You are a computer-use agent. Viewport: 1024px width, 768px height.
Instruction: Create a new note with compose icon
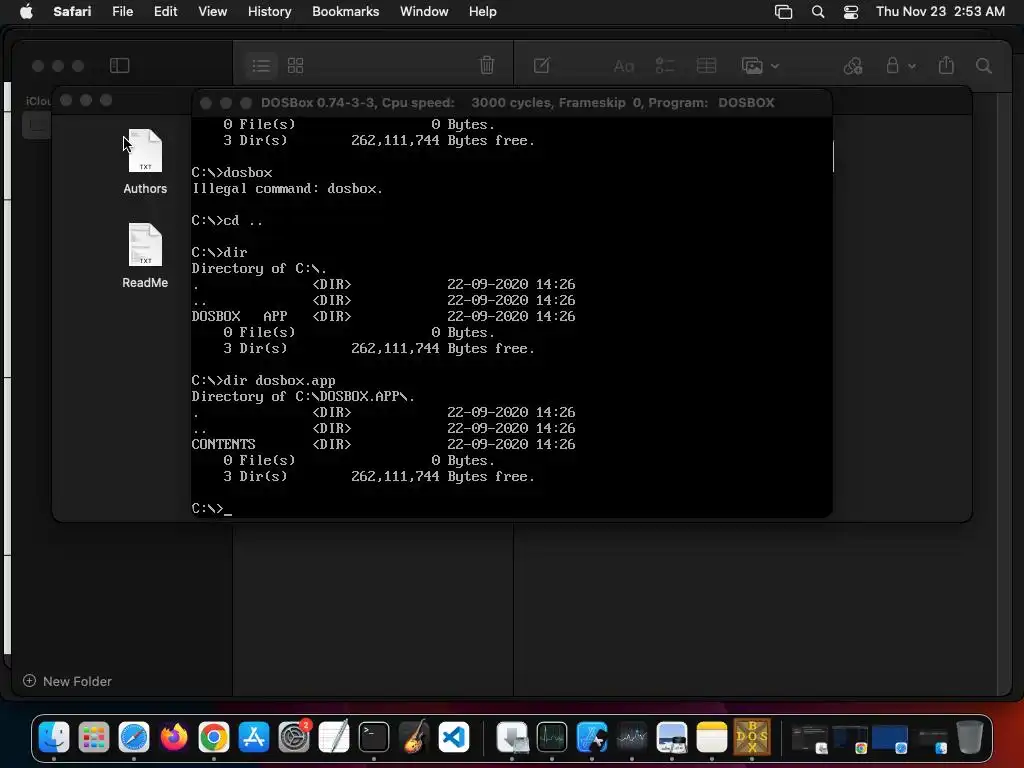click(x=541, y=65)
